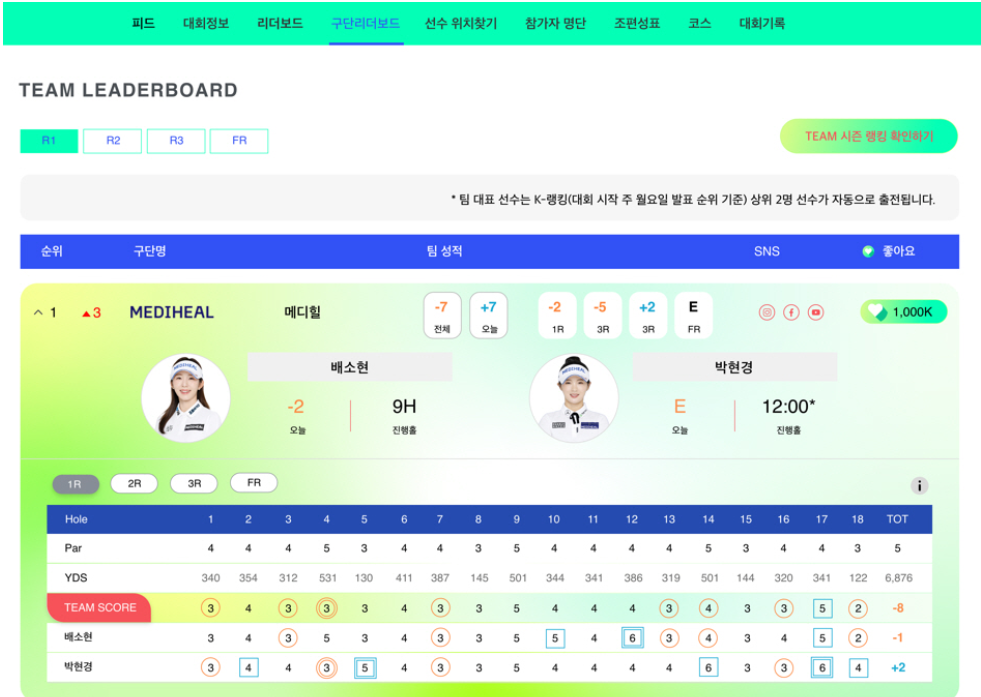Click 순위 column header
The image size is (981, 697).
[51, 252]
